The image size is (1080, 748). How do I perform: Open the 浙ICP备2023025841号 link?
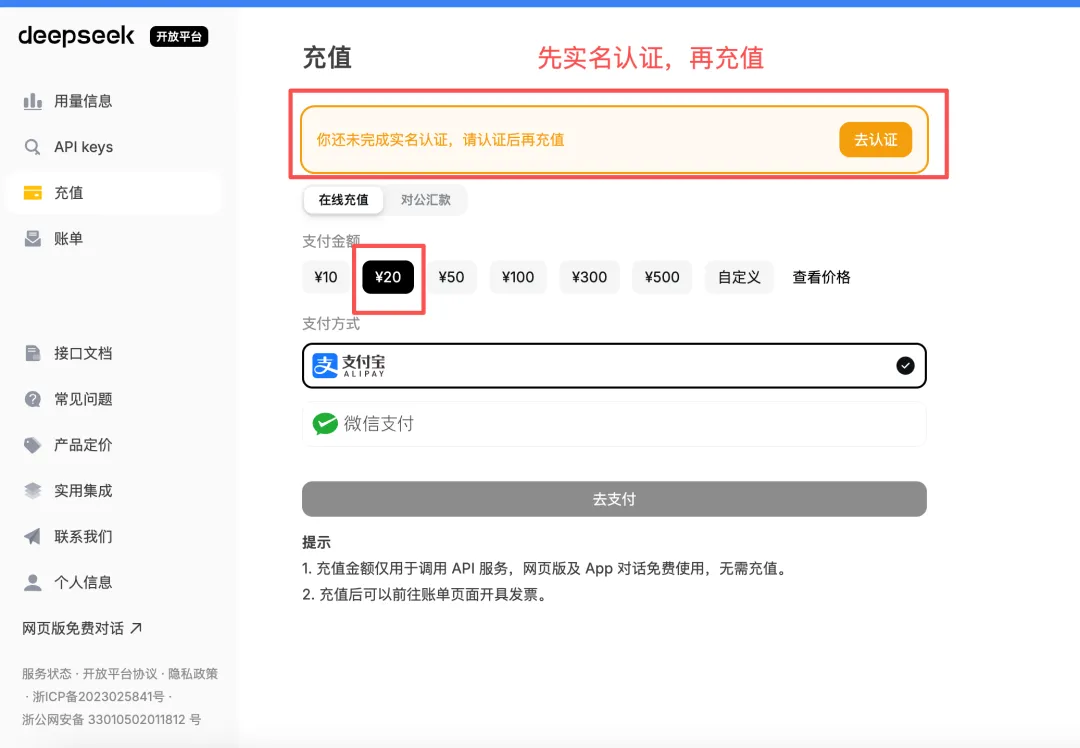98,696
